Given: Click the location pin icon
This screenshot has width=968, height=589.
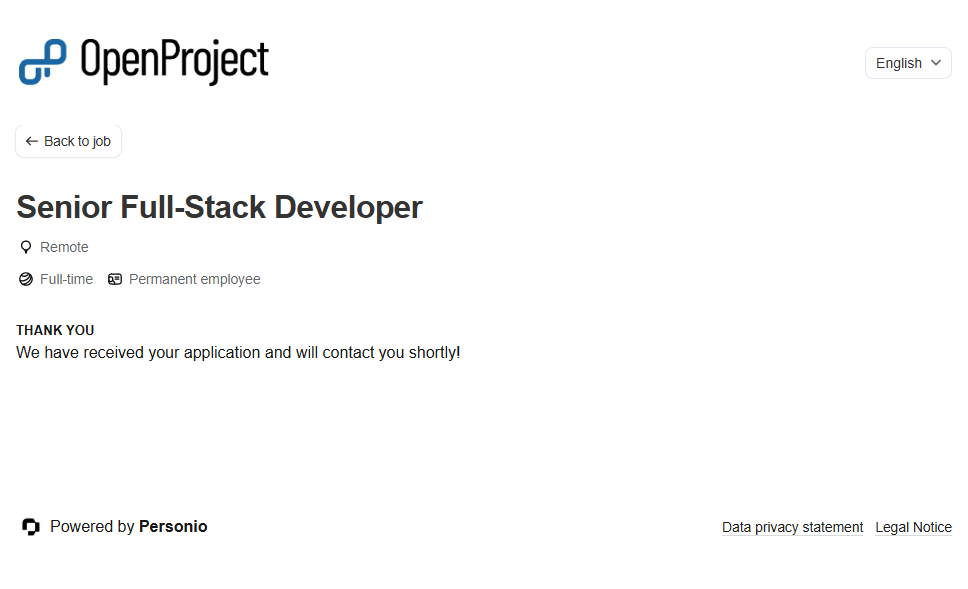Looking at the screenshot, I should tap(26, 247).
